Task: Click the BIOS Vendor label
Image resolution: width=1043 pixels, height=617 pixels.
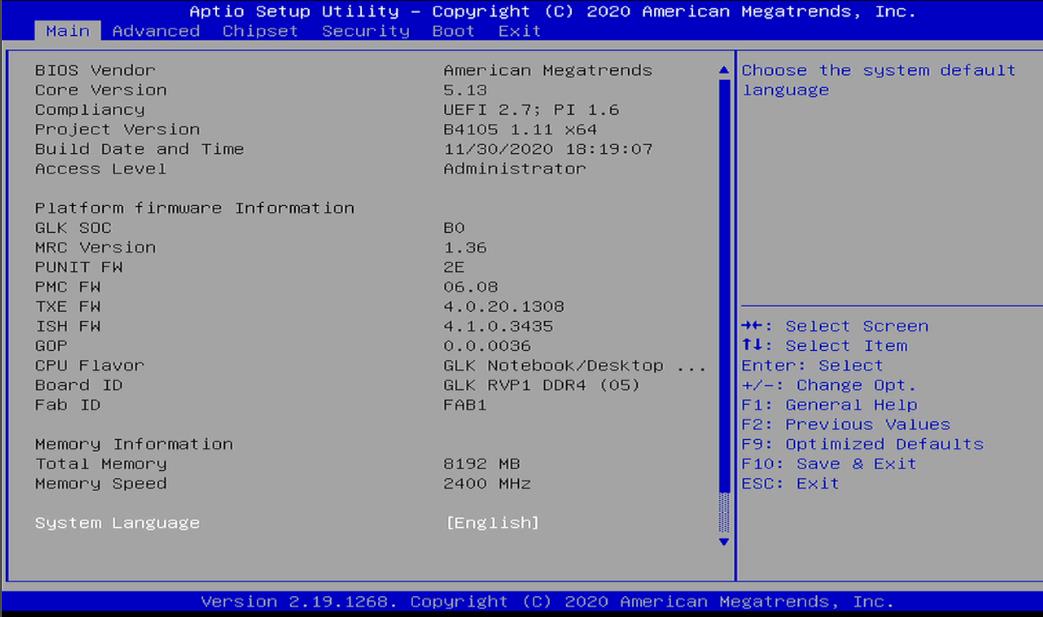Action: [95, 70]
